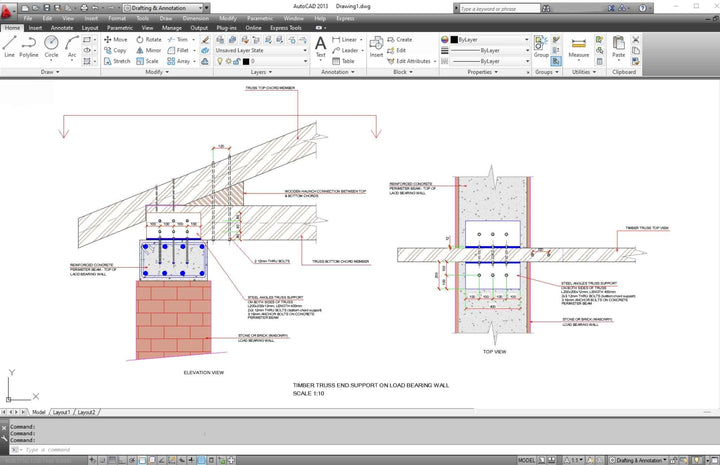This screenshot has height=465, width=720.
Task: Open the Express Tools ribbon tab
Action: [x=286, y=28]
